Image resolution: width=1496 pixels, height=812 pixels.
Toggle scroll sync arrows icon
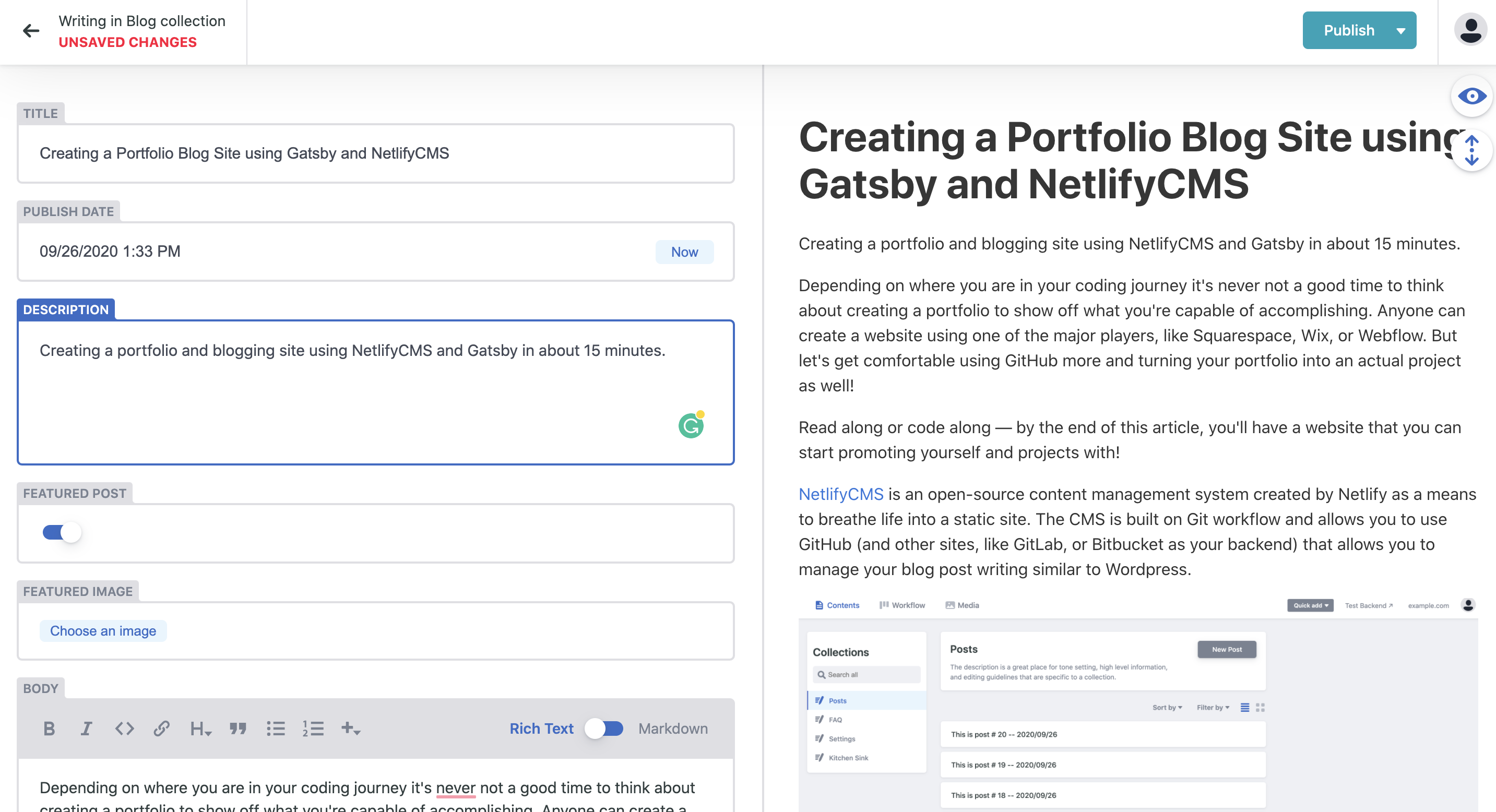[x=1471, y=151]
